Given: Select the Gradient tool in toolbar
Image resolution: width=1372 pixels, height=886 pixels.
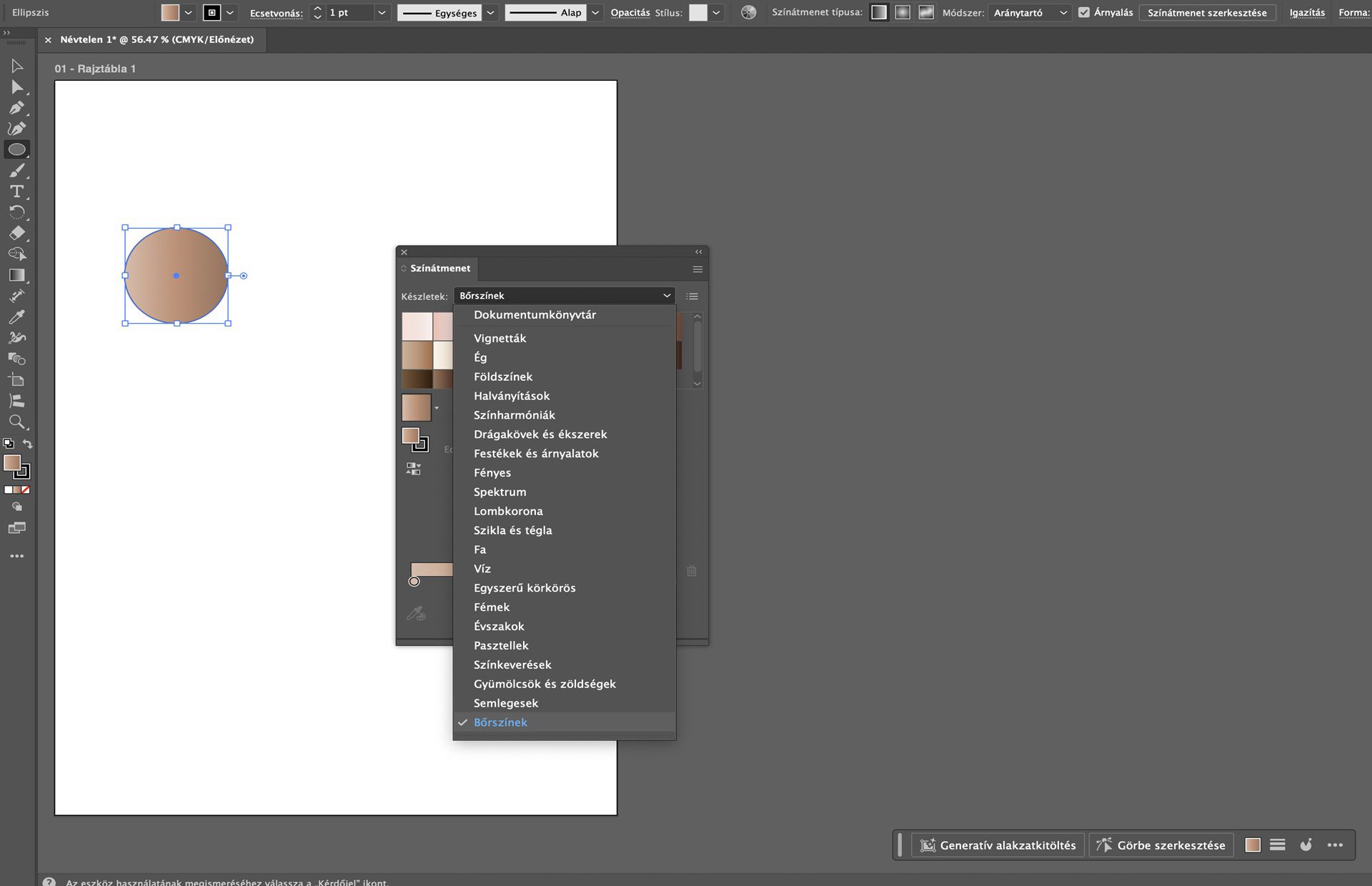Looking at the screenshot, I should (x=16, y=275).
